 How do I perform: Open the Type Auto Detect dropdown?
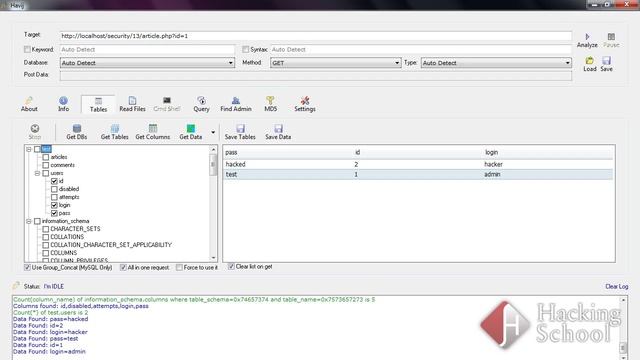[x=567, y=63]
